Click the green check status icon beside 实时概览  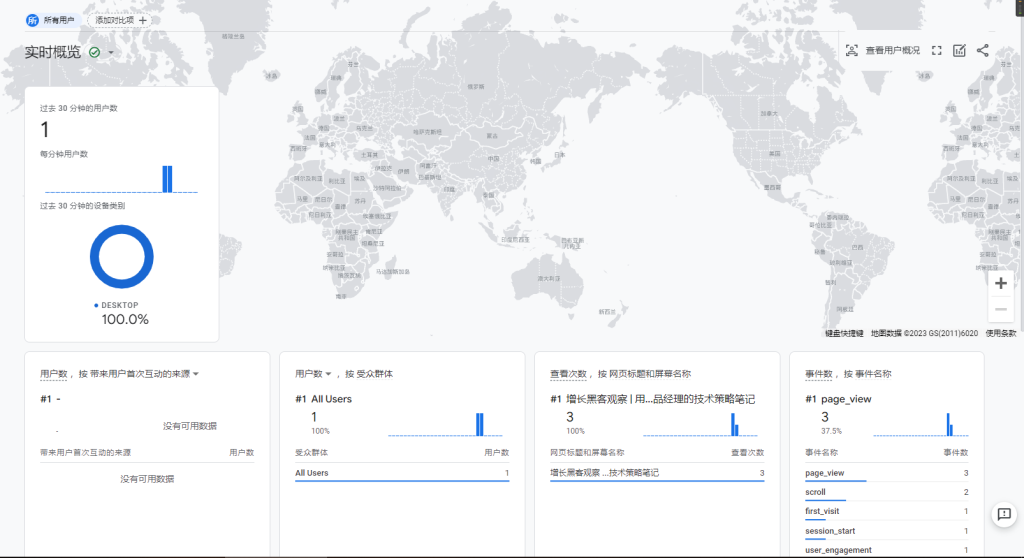(95, 52)
